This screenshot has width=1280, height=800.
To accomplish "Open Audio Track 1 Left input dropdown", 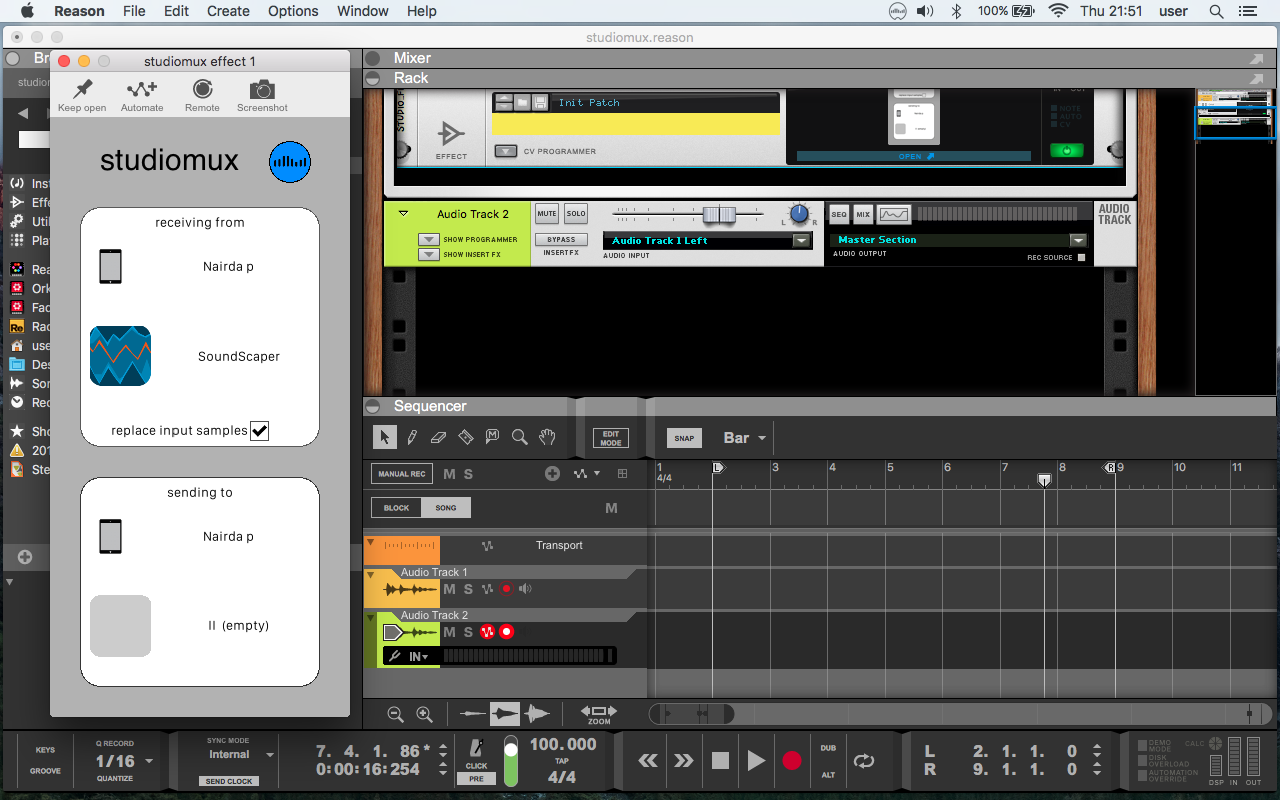I will pyautogui.click(x=801, y=241).
